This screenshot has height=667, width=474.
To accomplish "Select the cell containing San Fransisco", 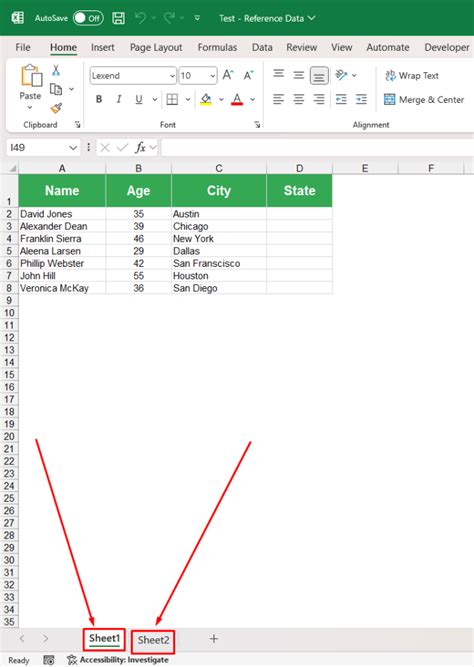I will (219, 263).
